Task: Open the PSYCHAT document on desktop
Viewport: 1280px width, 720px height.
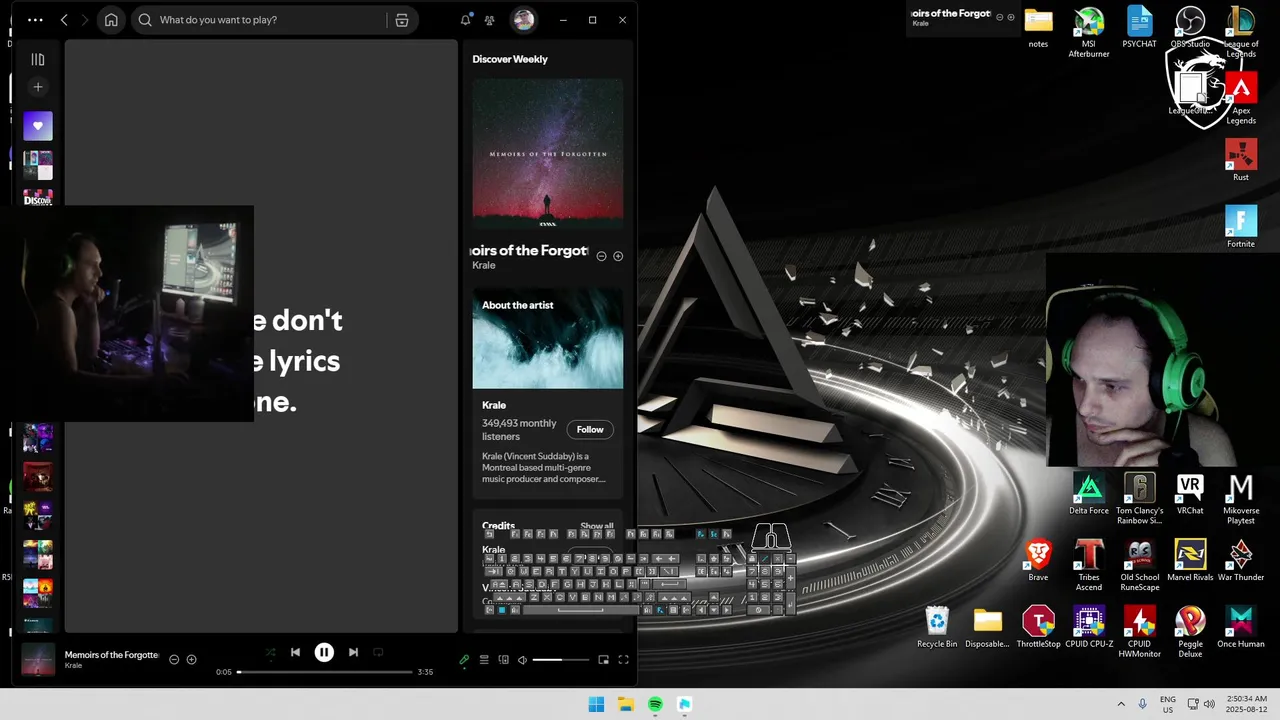Action: [1139, 28]
